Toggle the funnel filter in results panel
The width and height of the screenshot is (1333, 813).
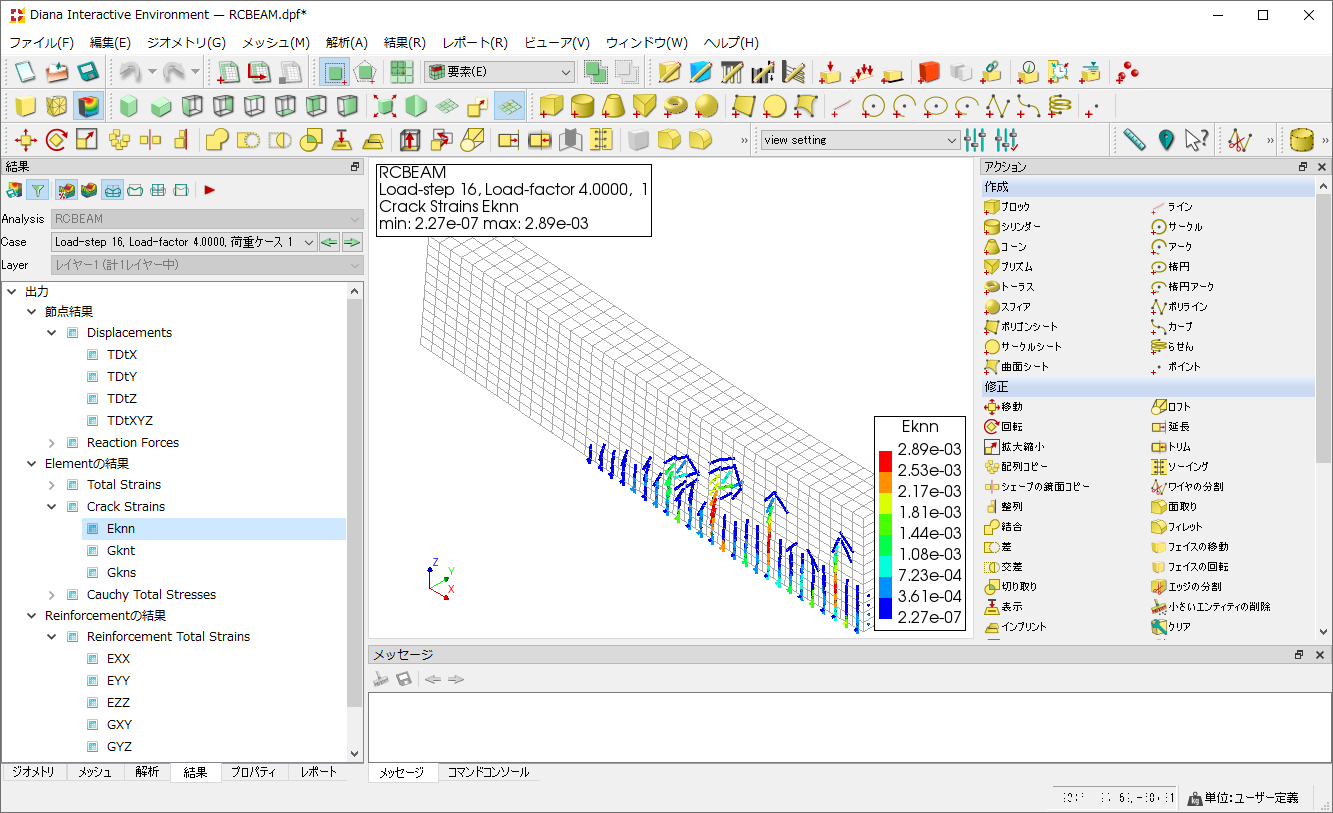[x=37, y=189]
